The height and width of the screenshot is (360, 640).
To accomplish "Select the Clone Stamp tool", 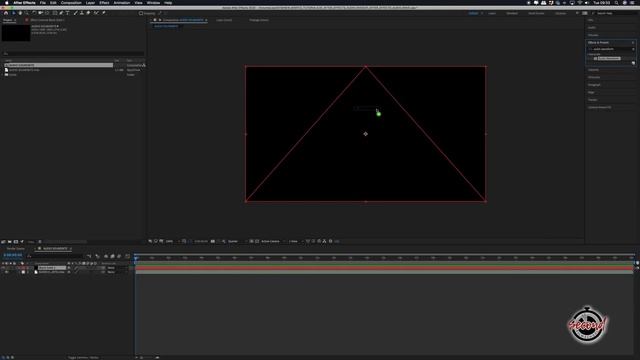I will [x=82, y=13].
